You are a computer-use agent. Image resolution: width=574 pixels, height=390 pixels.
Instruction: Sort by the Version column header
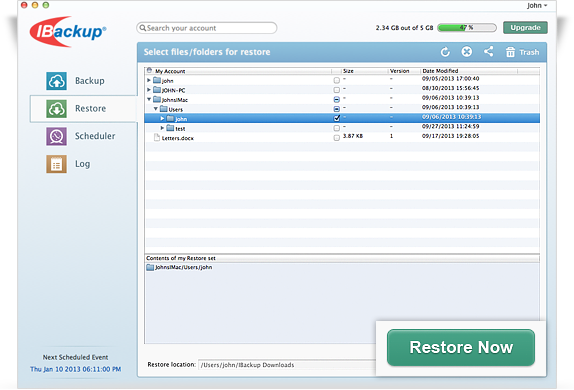tap(399, 71)
